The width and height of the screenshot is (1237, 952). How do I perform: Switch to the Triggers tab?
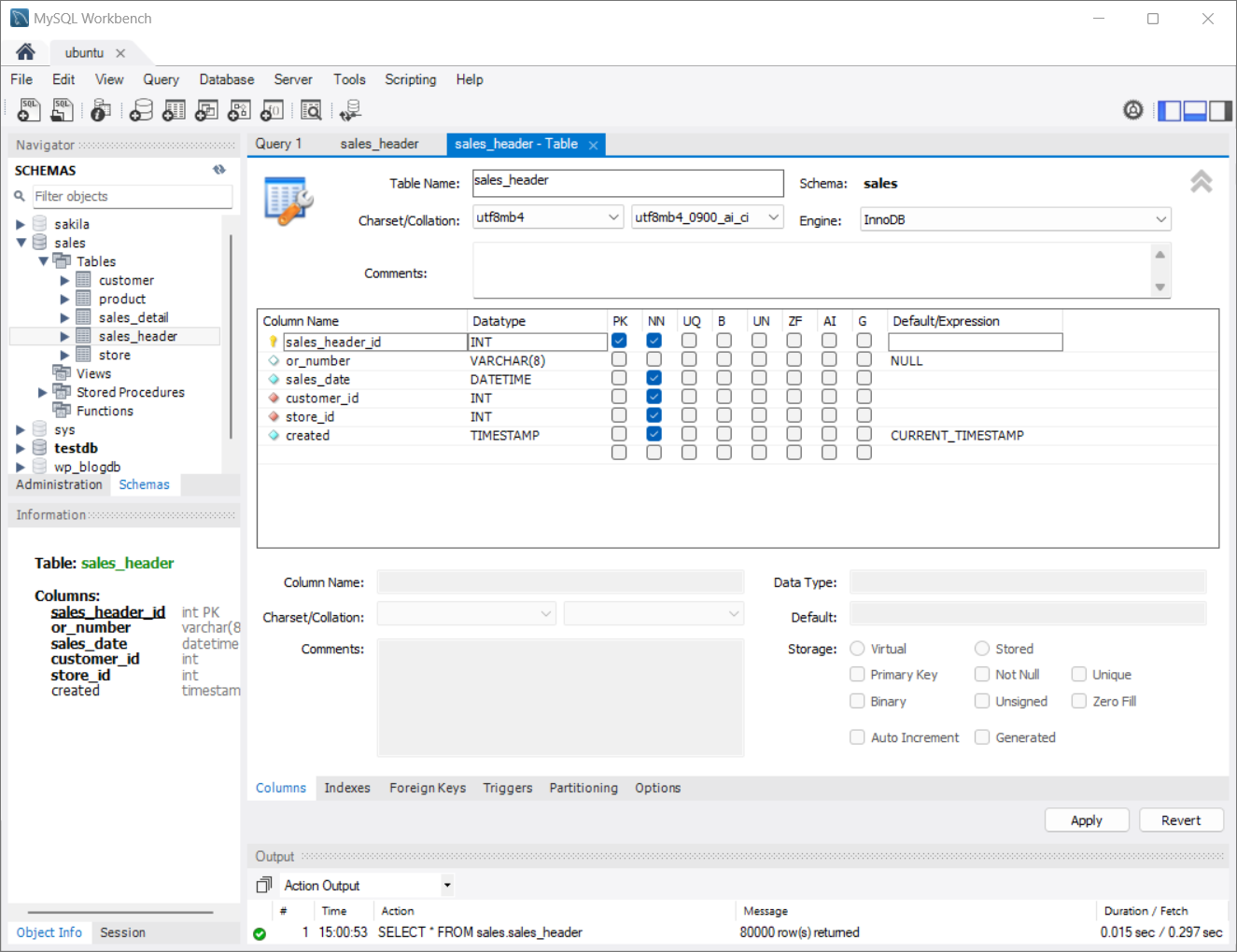coord(508,788)
